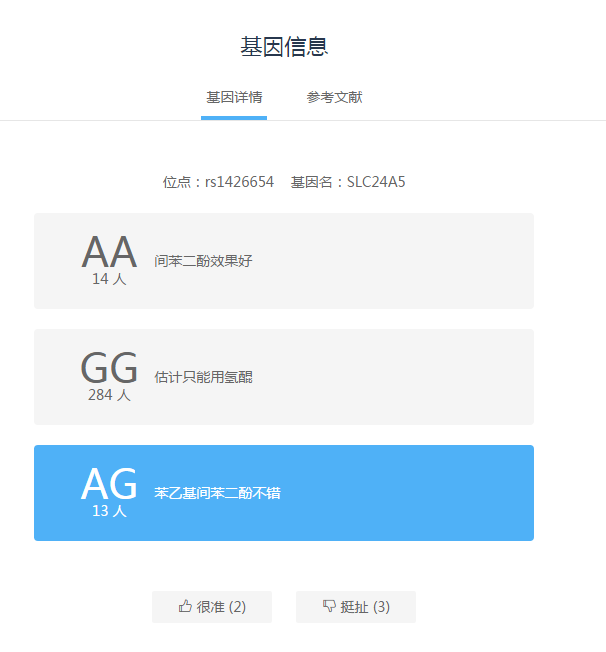Open the 参考文献 tab
The image size is (606, 652).
click(x=334, y=98)
